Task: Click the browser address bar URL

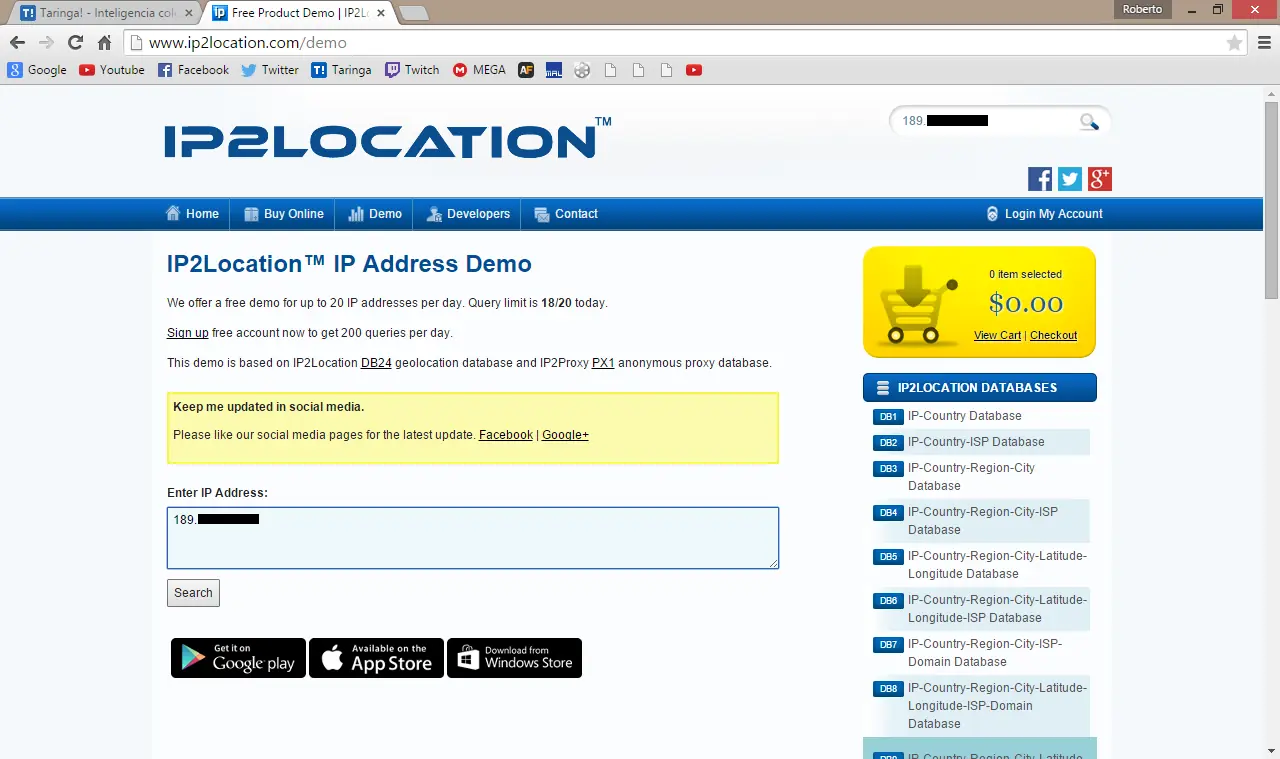Action: pos(247,43)
